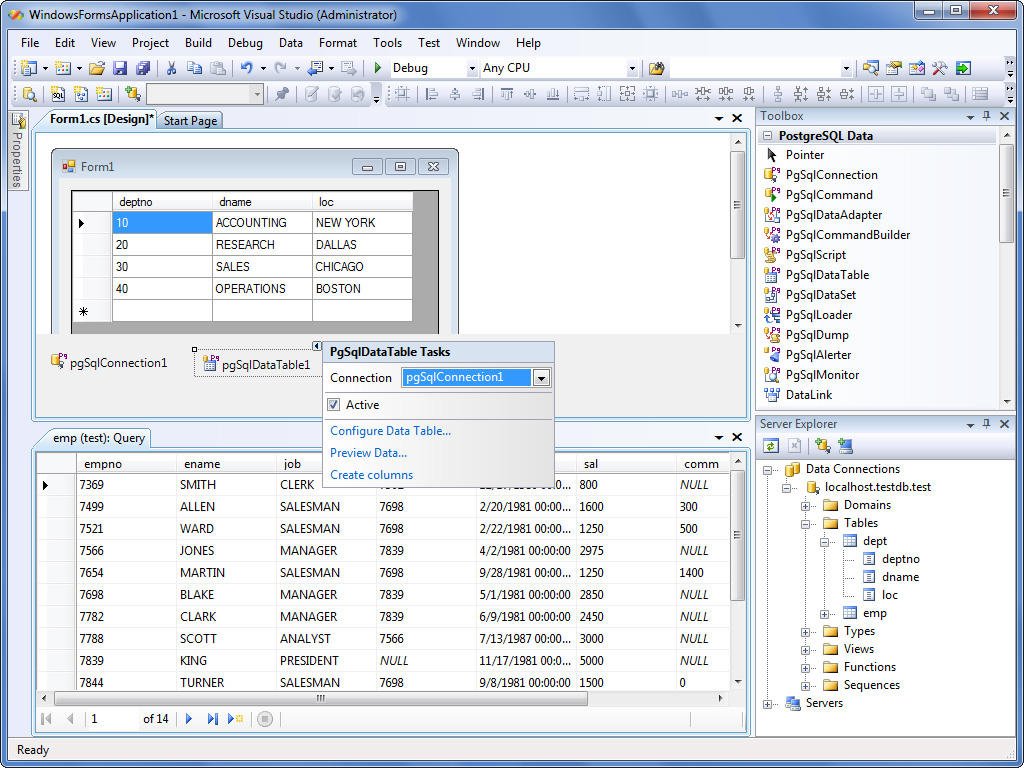The width and height of the screenshot is (1024, 768).
Task: Click the next record arrow in the record navigator
Action: coord(189,718)
